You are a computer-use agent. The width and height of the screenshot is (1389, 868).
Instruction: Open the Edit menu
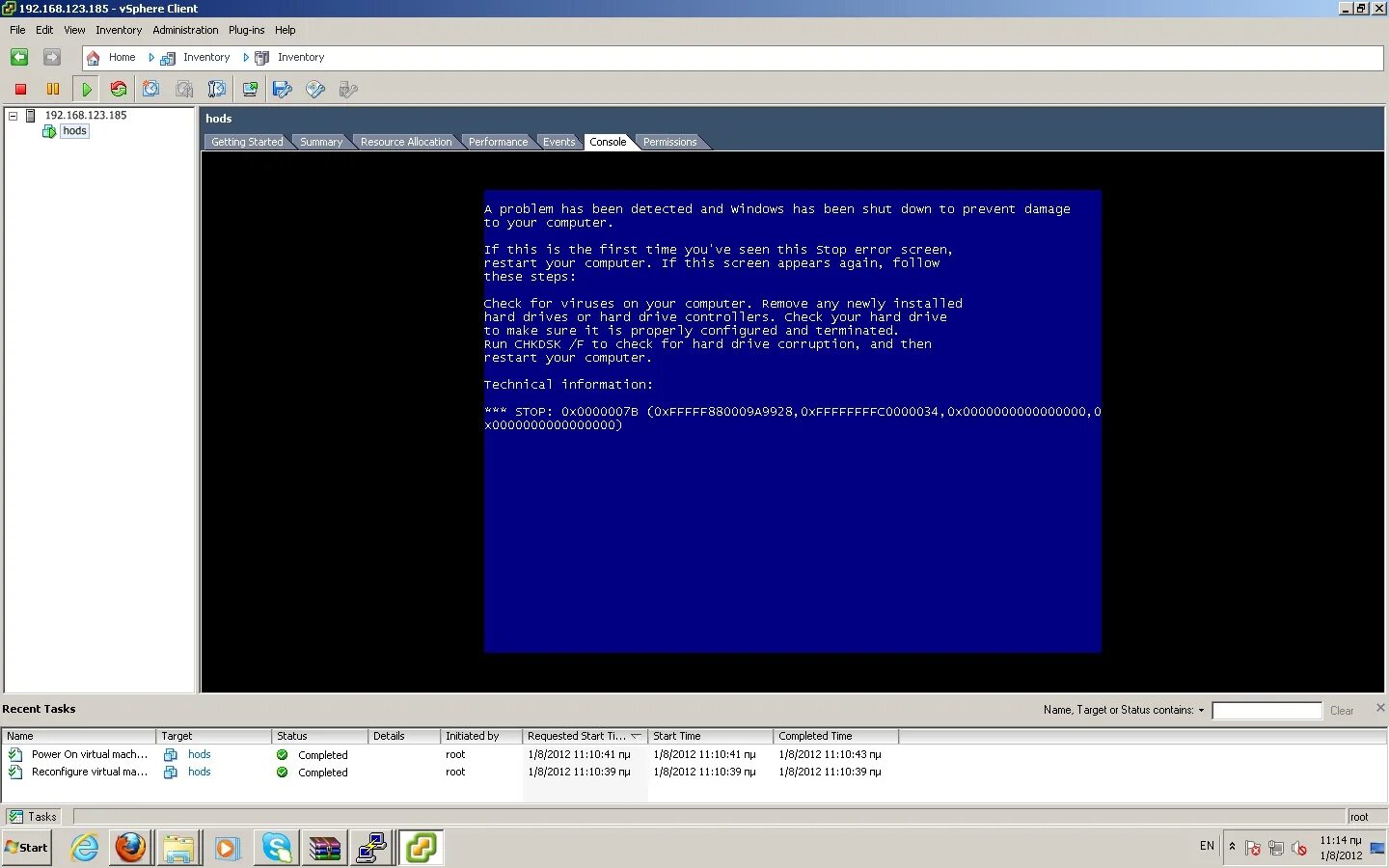[44, 30]
